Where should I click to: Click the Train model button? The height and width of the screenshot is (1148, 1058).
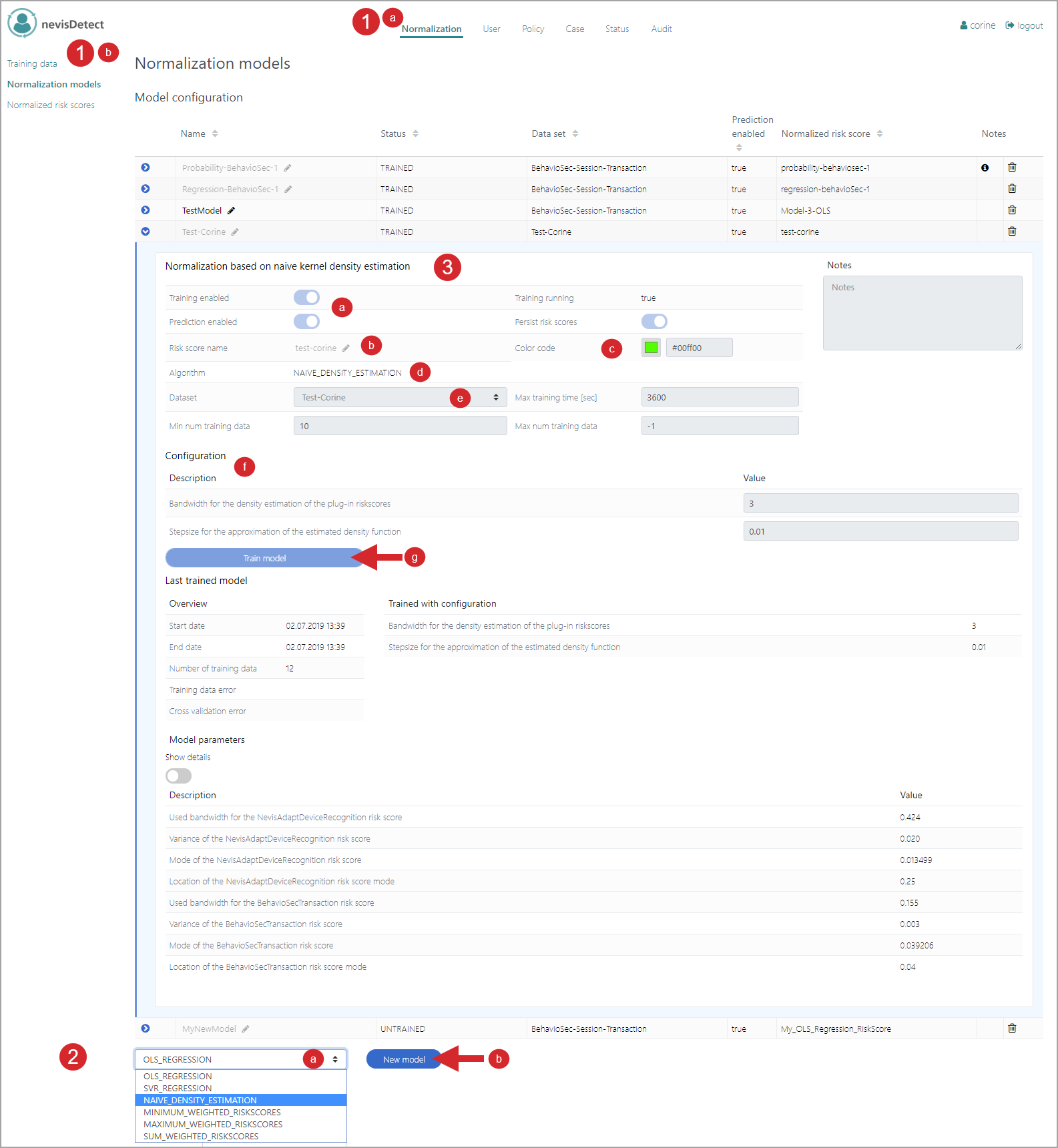[x=264, y=558]
